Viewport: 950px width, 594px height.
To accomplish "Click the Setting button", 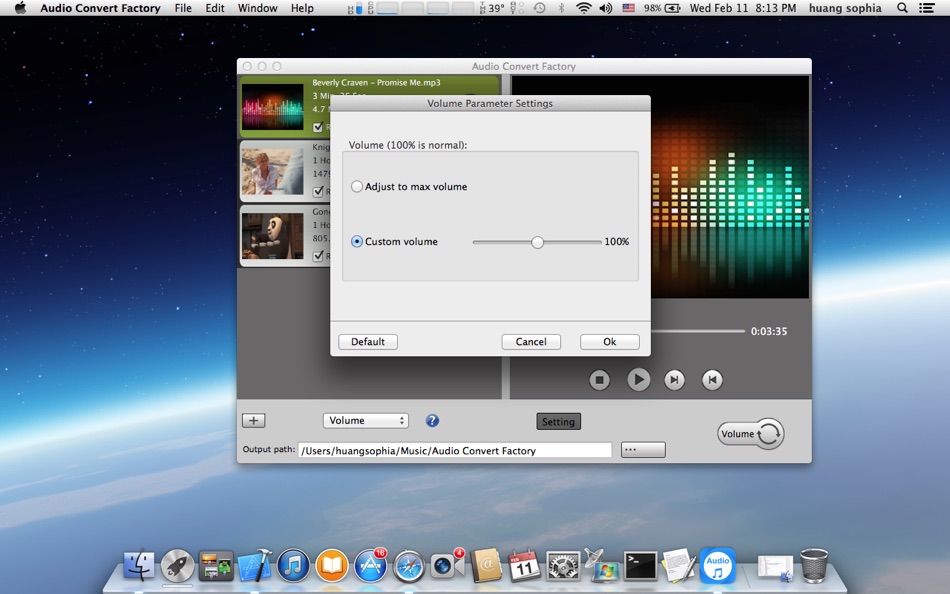I will 558,422.
